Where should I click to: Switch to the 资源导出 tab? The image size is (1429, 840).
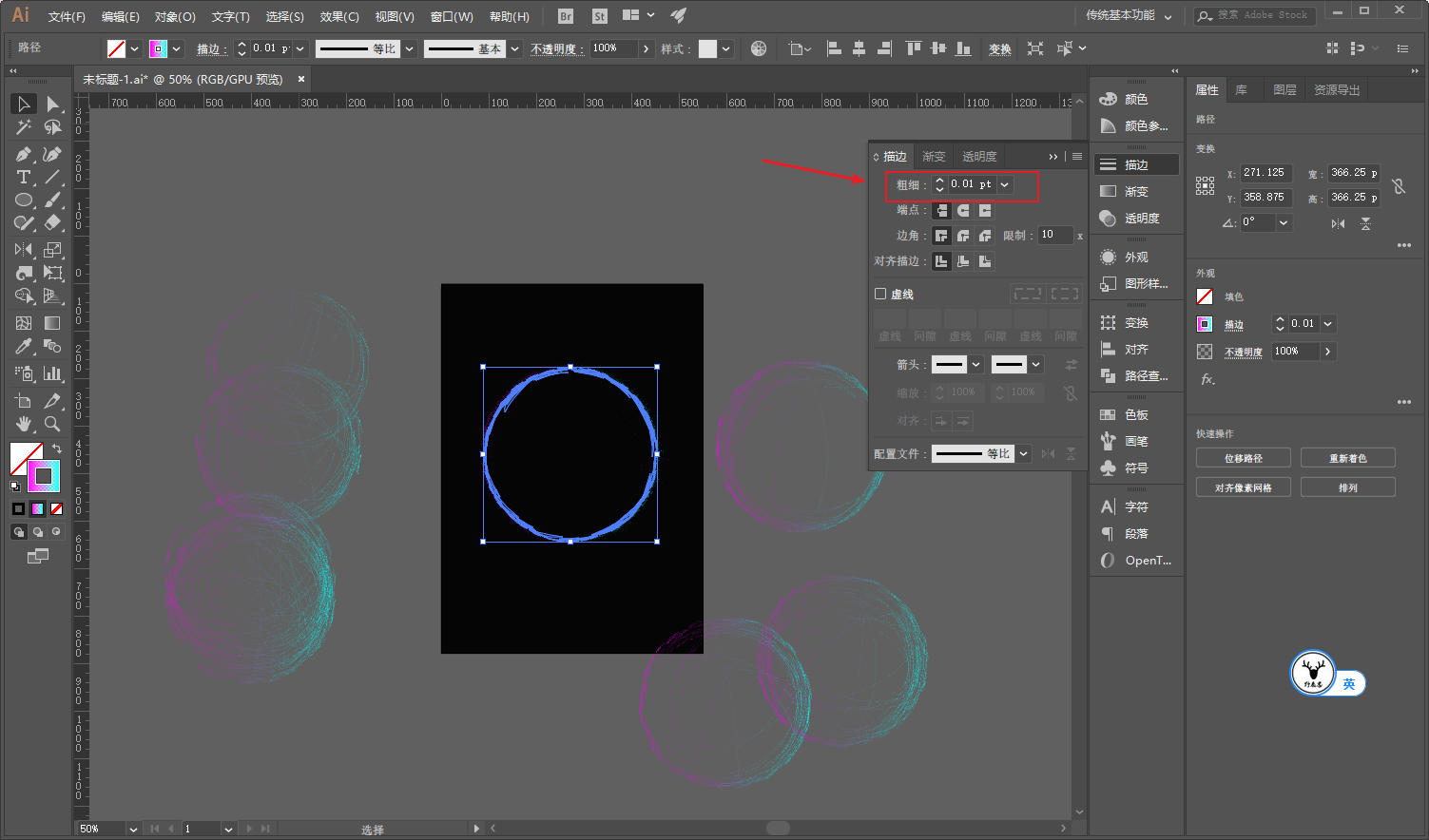coord(1337,90)
